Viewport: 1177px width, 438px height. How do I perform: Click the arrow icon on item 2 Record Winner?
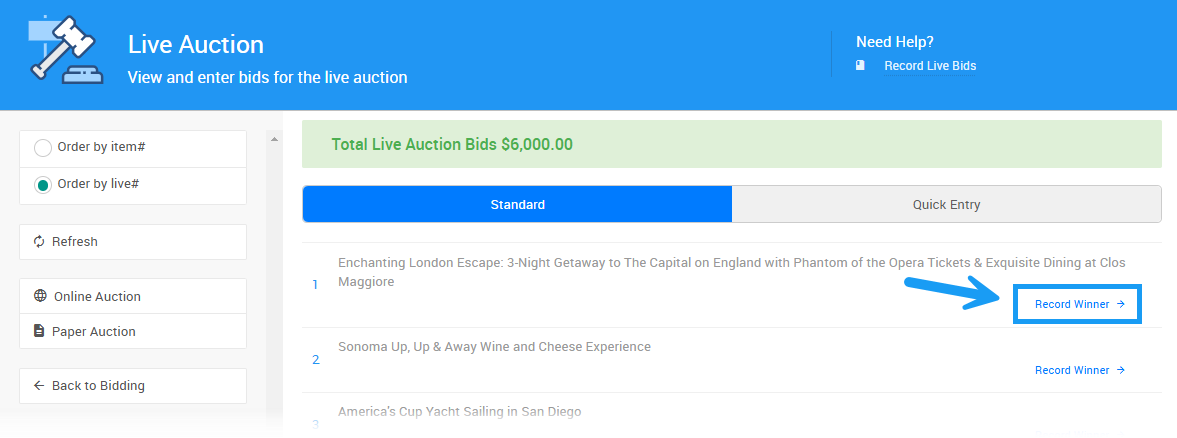(x=1121, y=370)
